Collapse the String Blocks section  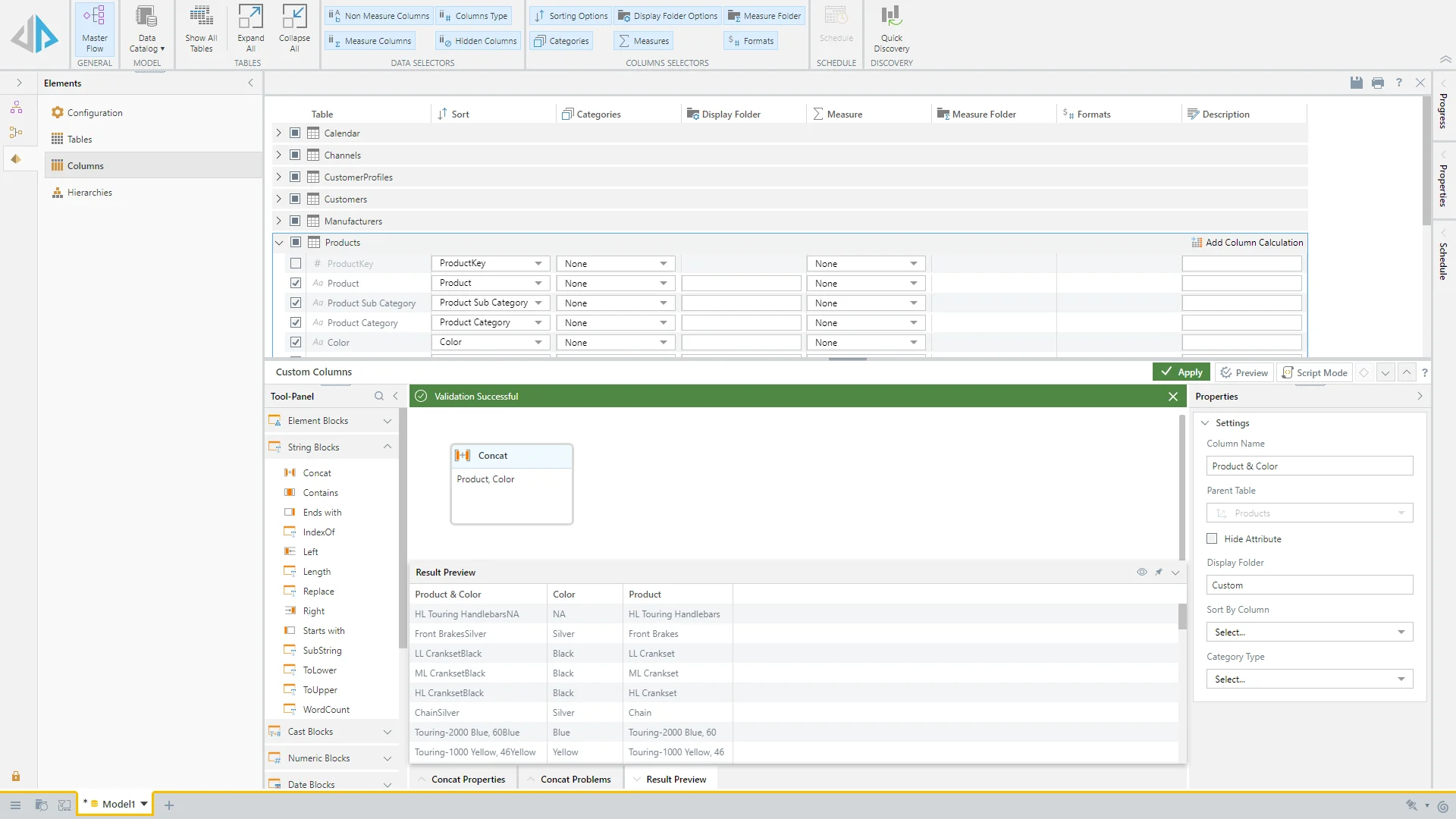388,447
